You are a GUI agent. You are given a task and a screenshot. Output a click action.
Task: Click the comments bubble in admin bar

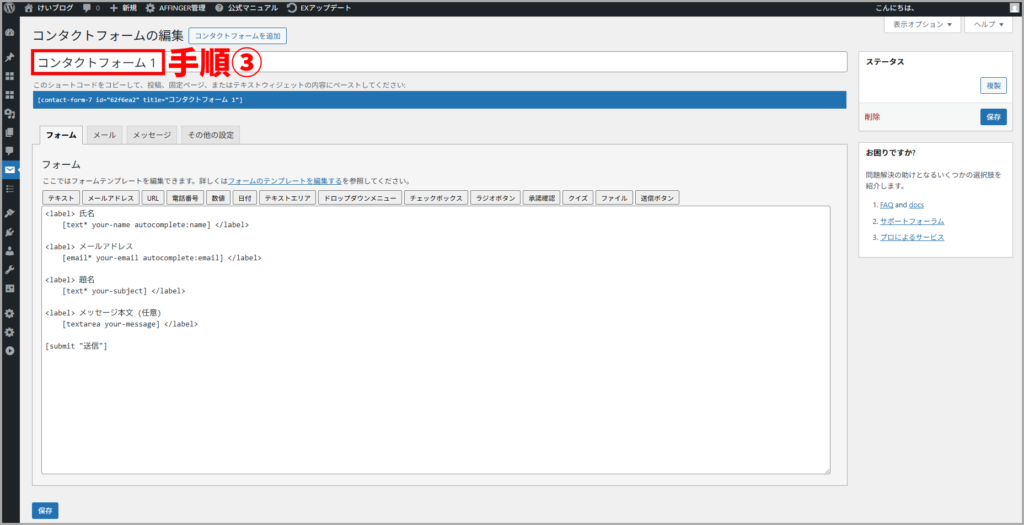91,7
